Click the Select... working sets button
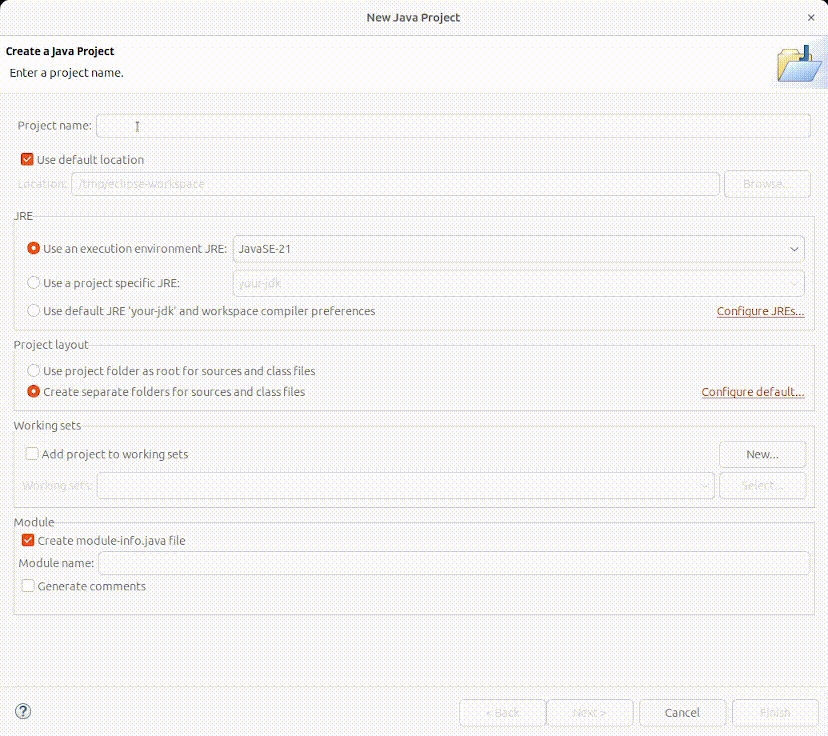This screenshot has width=828, height=736. pyautogui.click(x=762, y=486)
